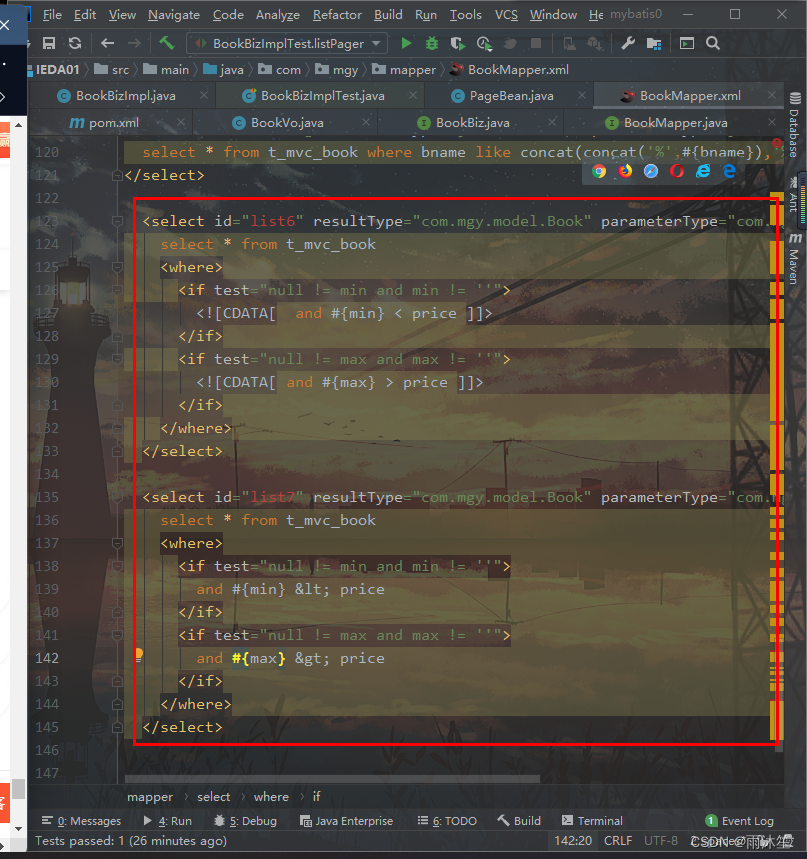Viewport: 807px width, 859px height.
Task: Collapse where fold at line 137
Action: (117, 543)
